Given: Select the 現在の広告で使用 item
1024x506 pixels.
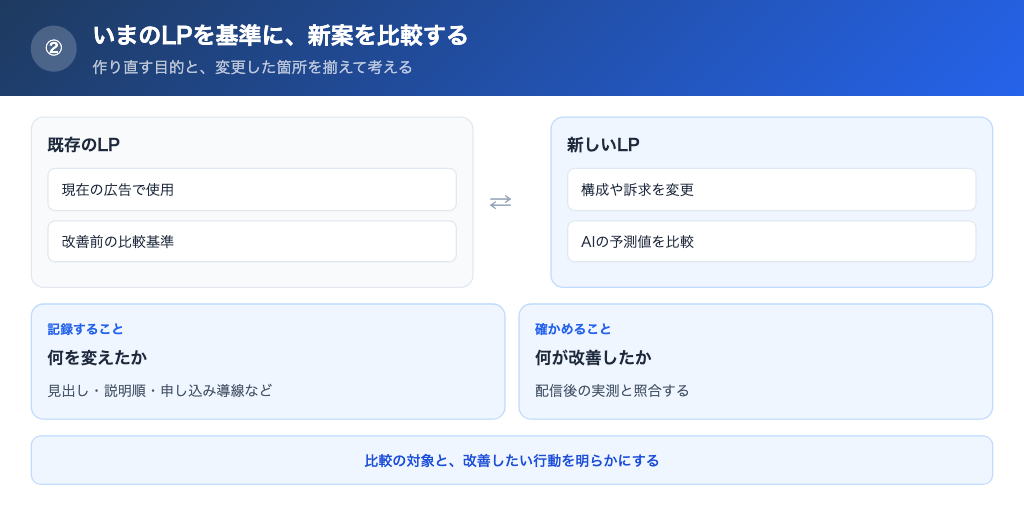Looking at the screenshot, I should click(x=252, y=190).
